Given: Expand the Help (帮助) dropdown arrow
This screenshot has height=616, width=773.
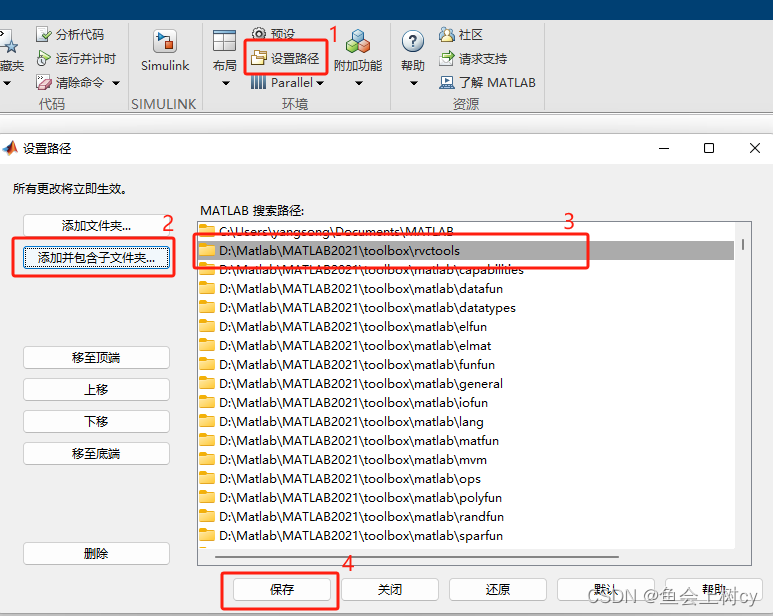Looking at the screenshot, I should (x=413, y=83).
